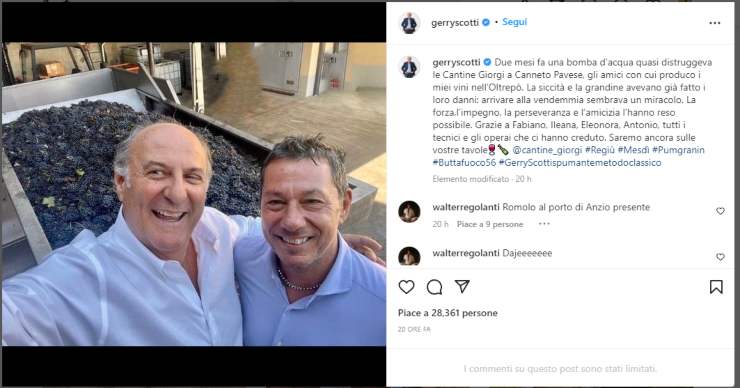Open the #Buttafuoco56 hashtag
This screenshot has height=388, width=740.
coord(464,163)
